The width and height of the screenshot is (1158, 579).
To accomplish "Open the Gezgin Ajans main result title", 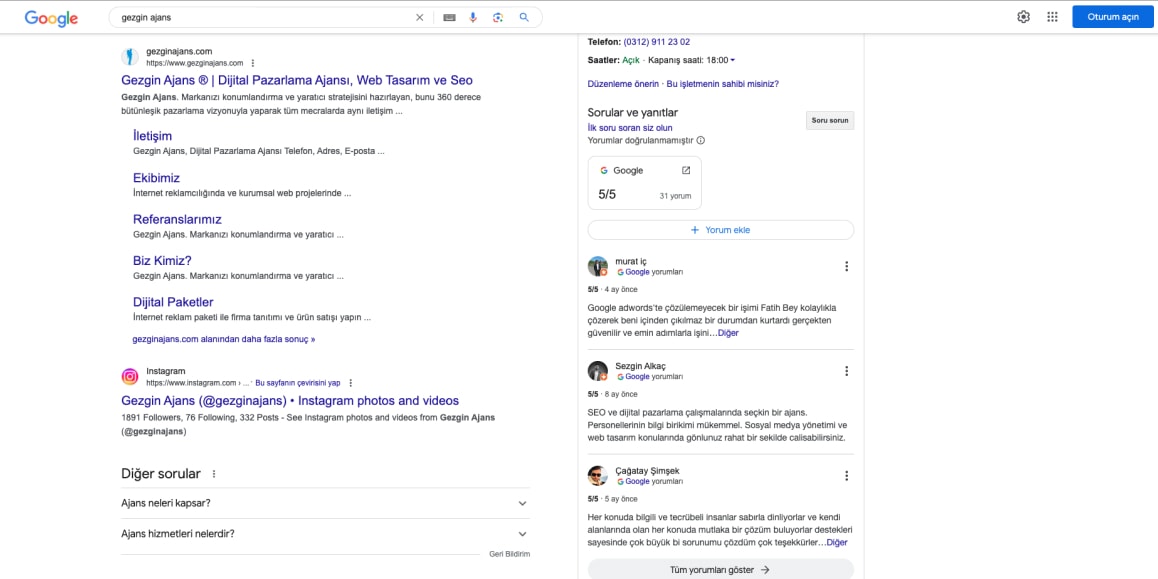I will point(297,80).
